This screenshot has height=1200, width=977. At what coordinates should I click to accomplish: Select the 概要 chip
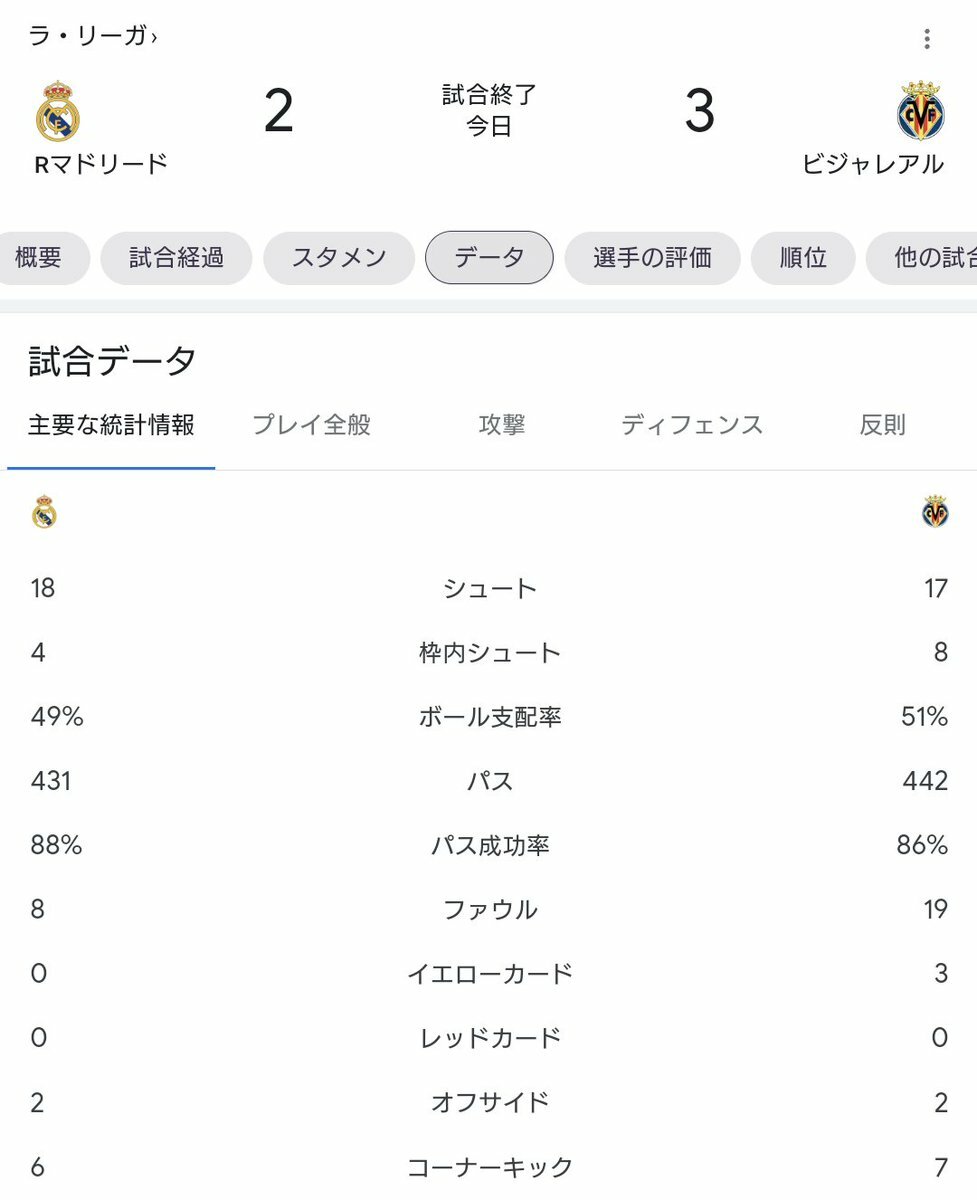click(x=39, y=258)
